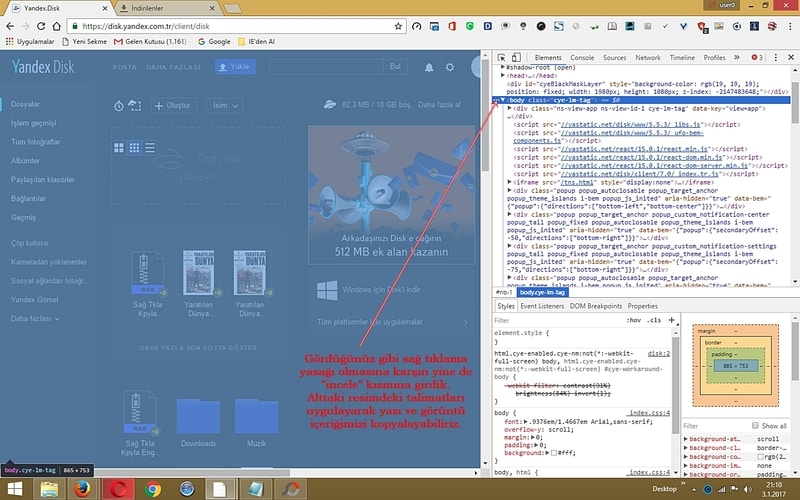Expand the background-color computed property
800x500 pixels.
point(686,457)
